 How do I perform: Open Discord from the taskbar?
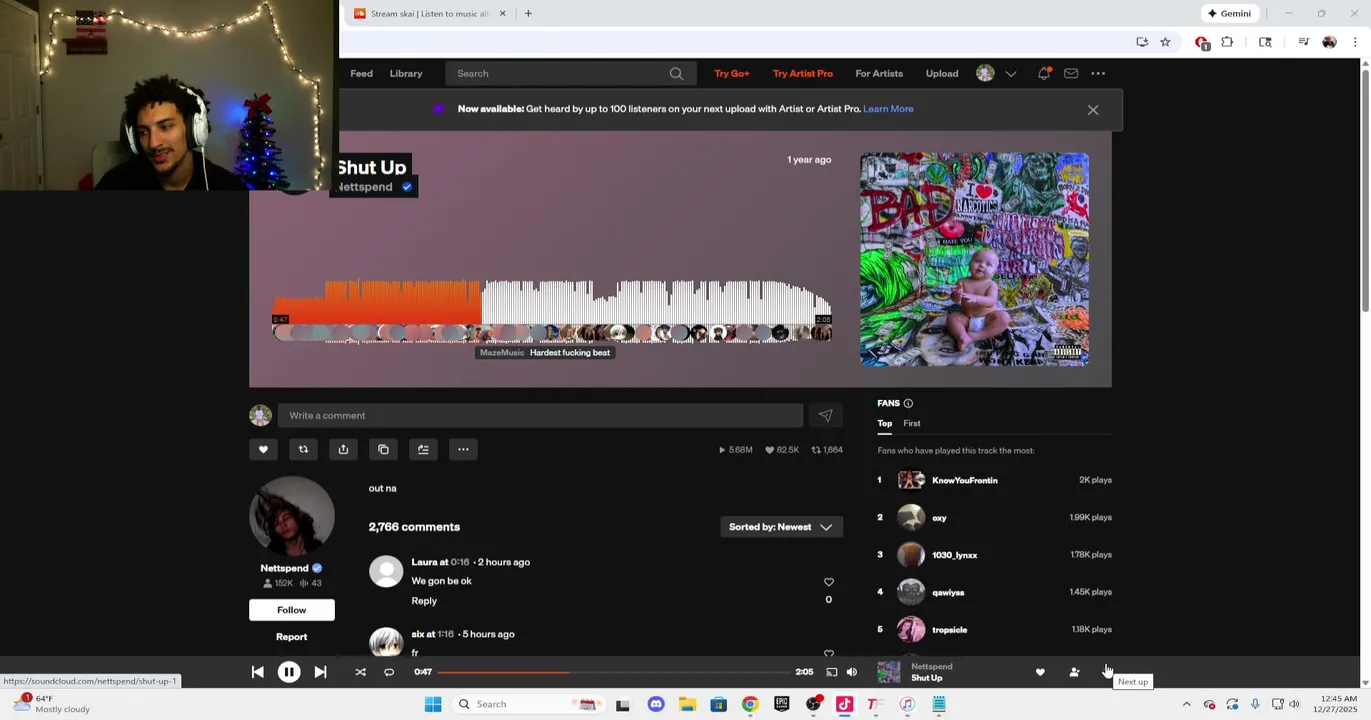click(656, 704)
